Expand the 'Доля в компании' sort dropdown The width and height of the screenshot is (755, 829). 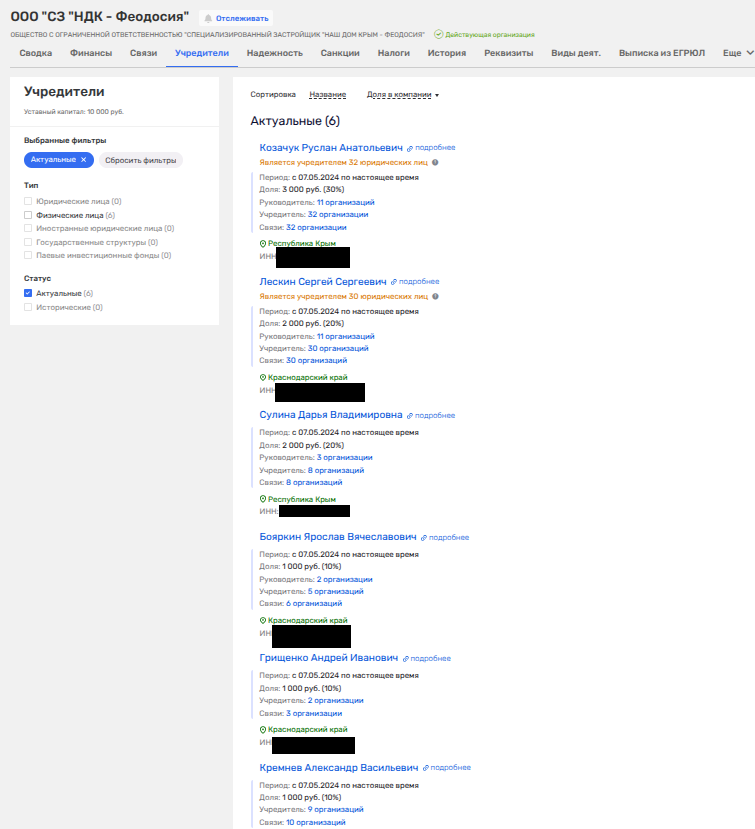click(x=403, y=95)
